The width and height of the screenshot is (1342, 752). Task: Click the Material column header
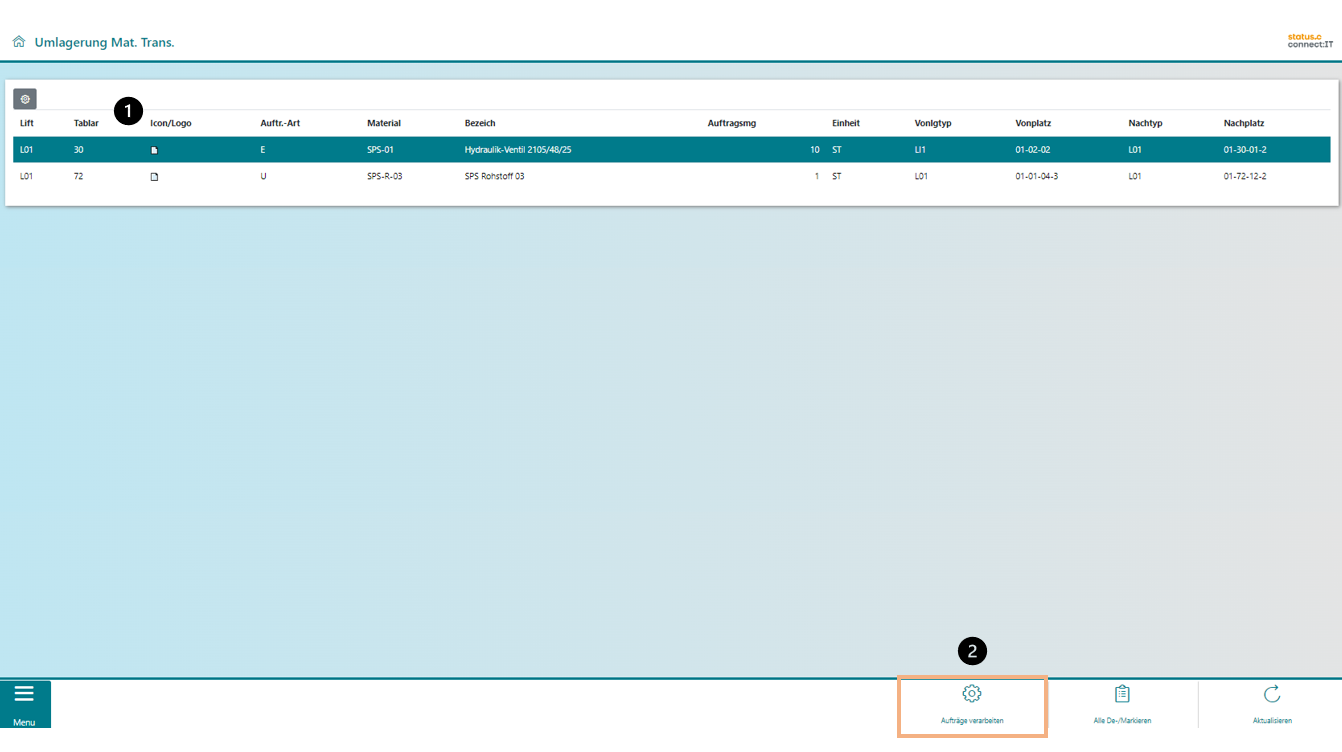(384, 123)
